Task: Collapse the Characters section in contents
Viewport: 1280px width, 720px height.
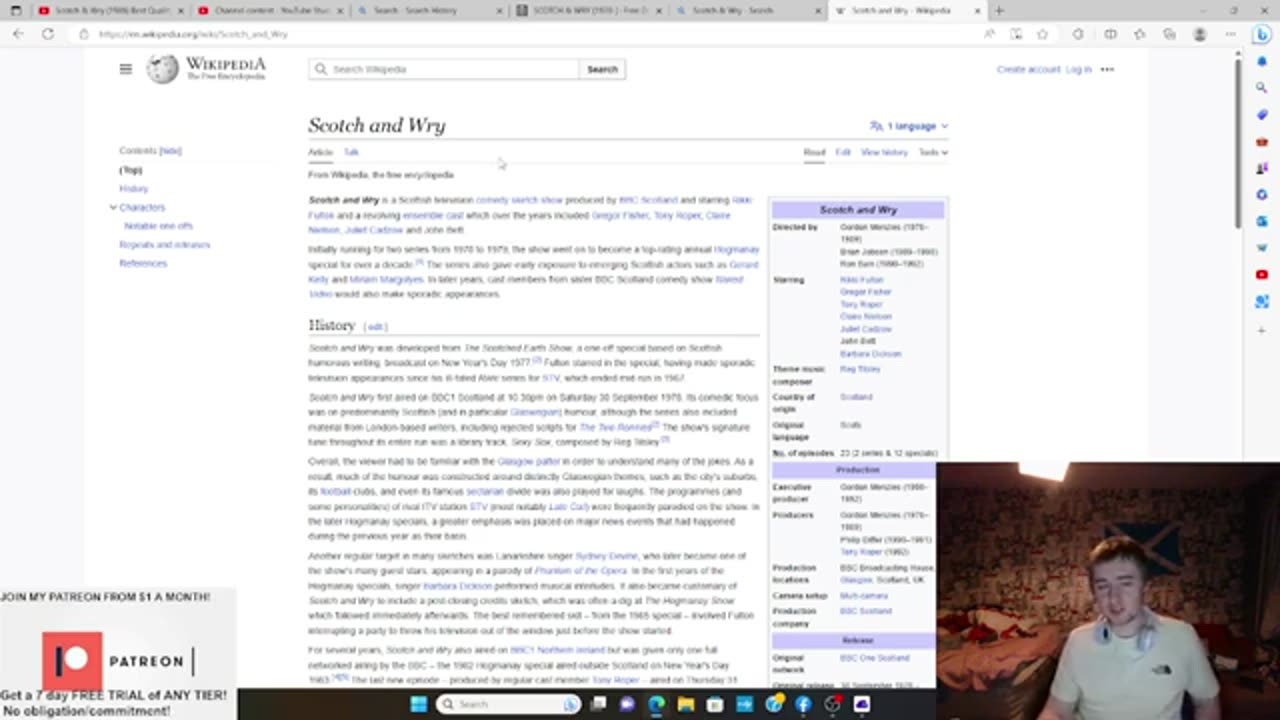Action: (113, 207)
